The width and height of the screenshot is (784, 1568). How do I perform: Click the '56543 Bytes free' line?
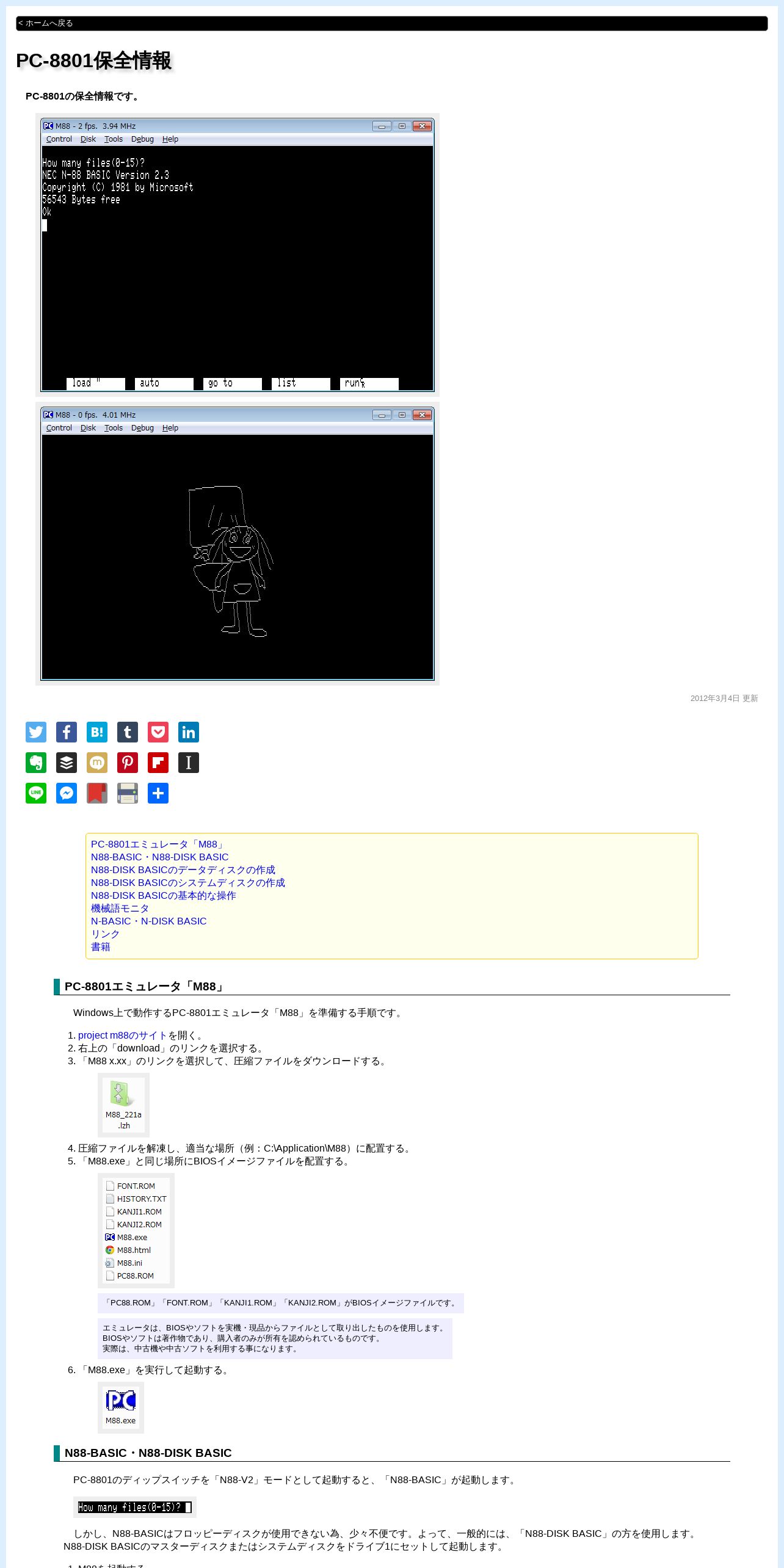pyautogui.click(x=81, y=200)
